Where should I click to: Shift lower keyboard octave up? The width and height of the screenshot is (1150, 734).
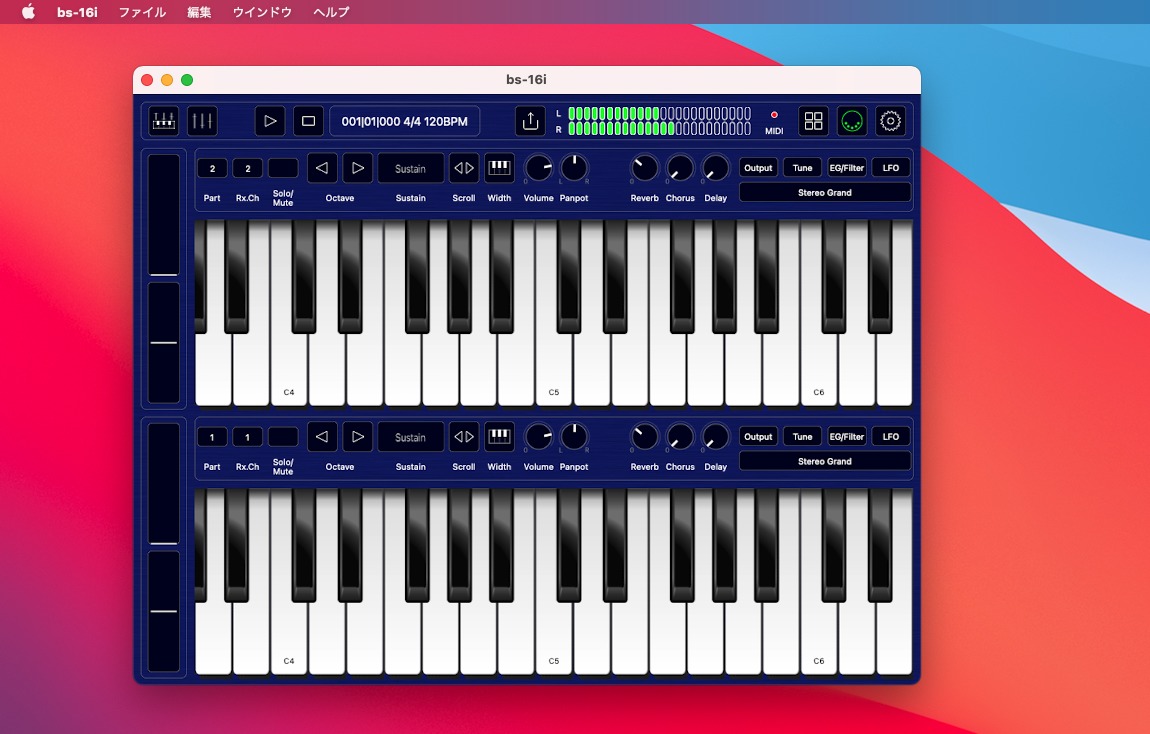tap(357, 437)
